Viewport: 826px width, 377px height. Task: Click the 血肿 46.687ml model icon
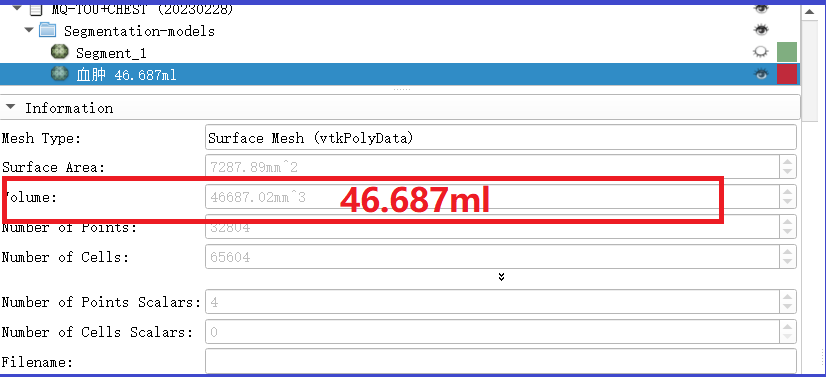tap(60, 74)
